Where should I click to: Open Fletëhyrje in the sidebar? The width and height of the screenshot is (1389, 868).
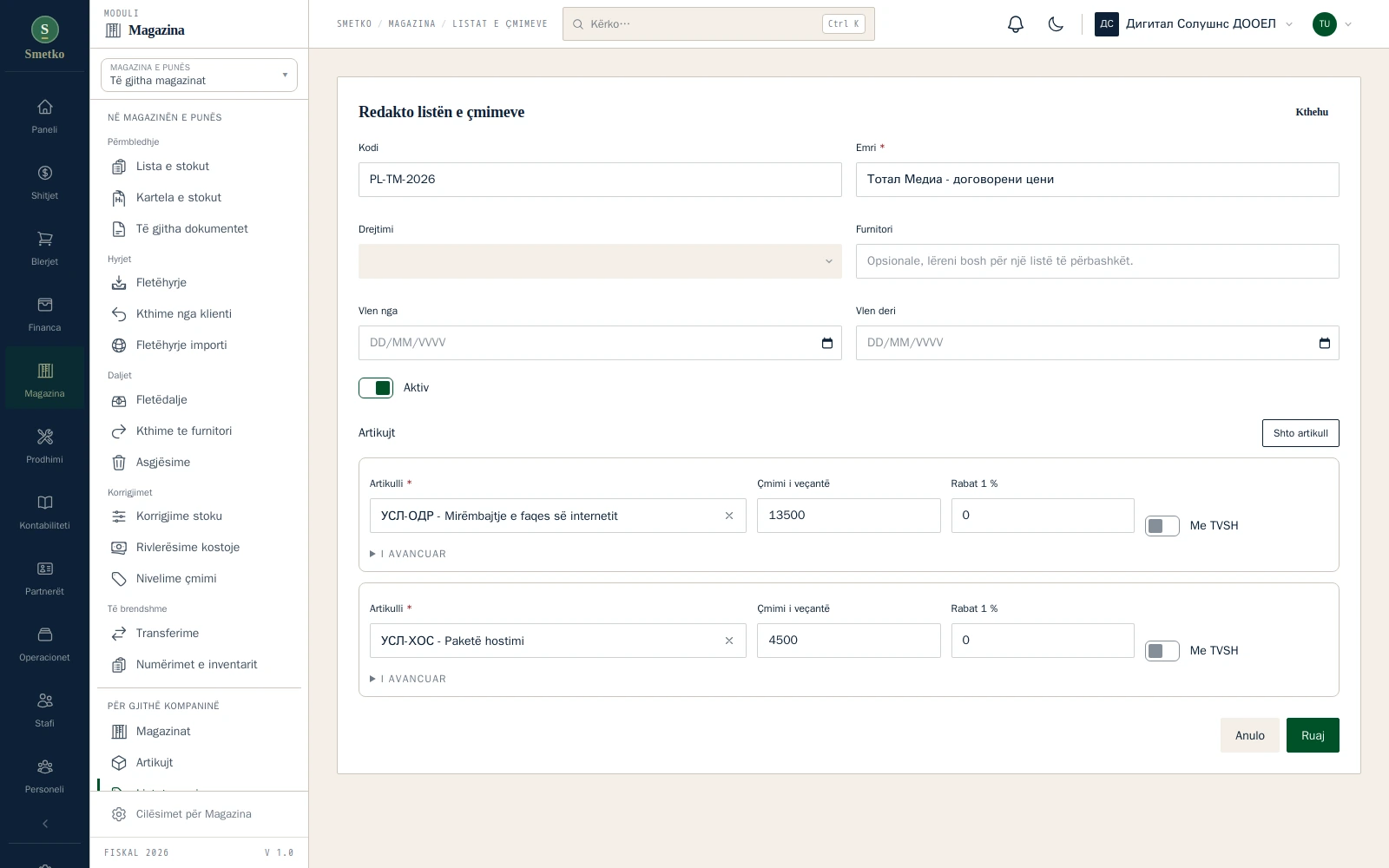pyautogui.click(x=199, y=283)
